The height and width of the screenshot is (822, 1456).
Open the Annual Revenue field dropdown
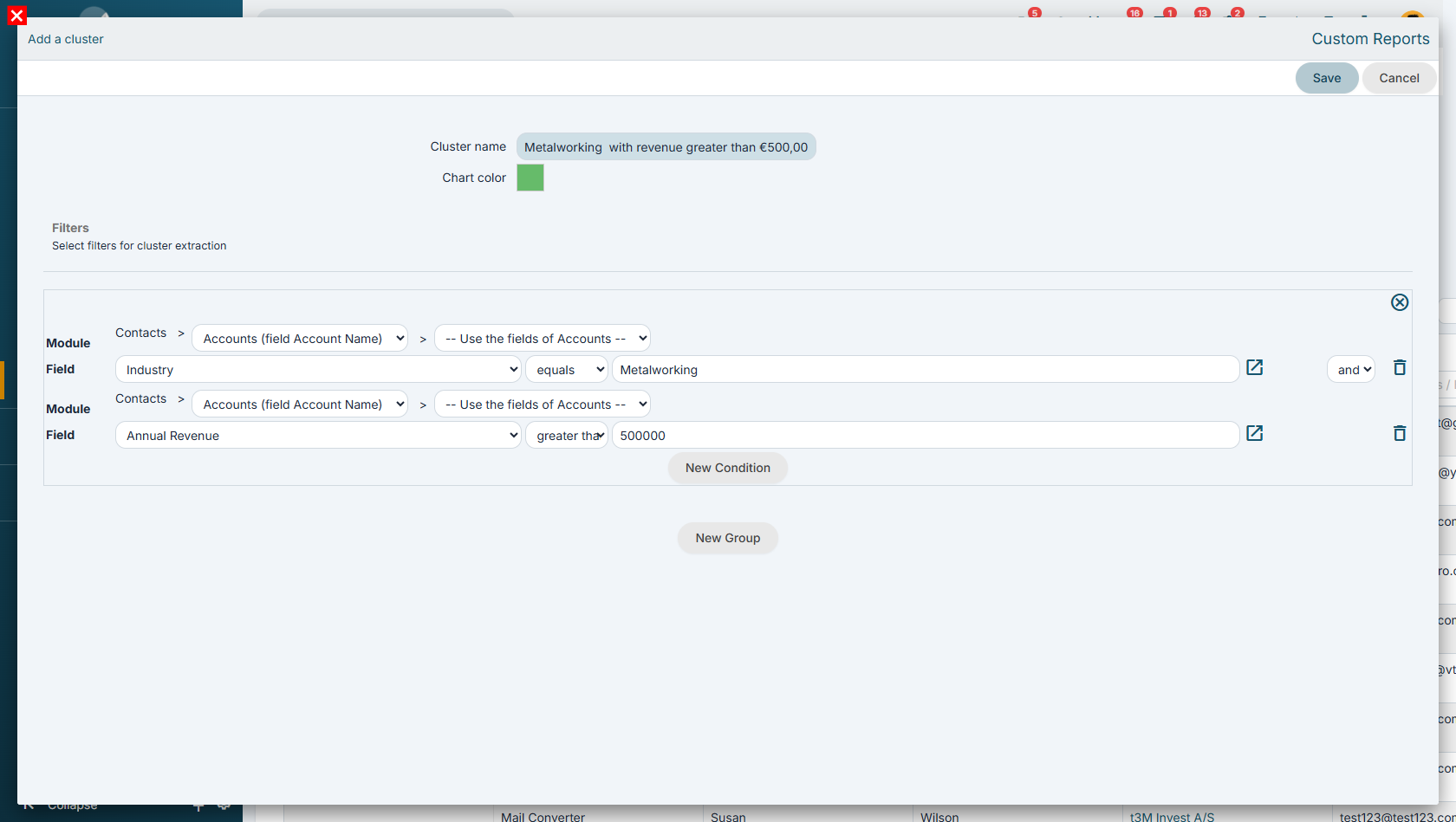point(318,436)
